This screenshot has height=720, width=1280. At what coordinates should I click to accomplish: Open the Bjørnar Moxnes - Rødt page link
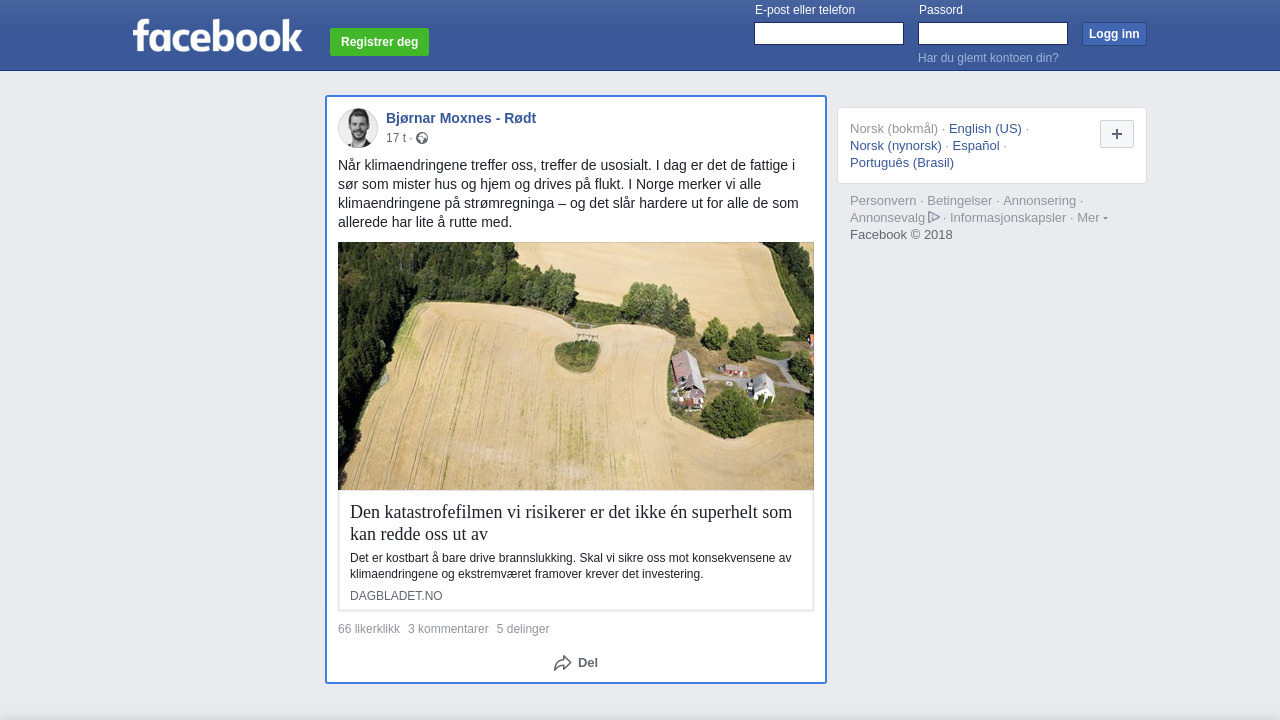[461, 118]
